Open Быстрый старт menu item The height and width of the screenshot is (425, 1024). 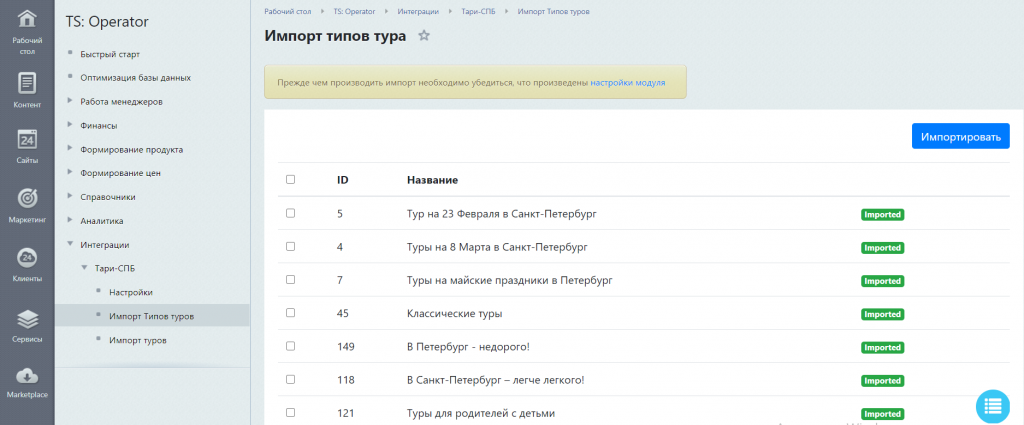[110, 54]
